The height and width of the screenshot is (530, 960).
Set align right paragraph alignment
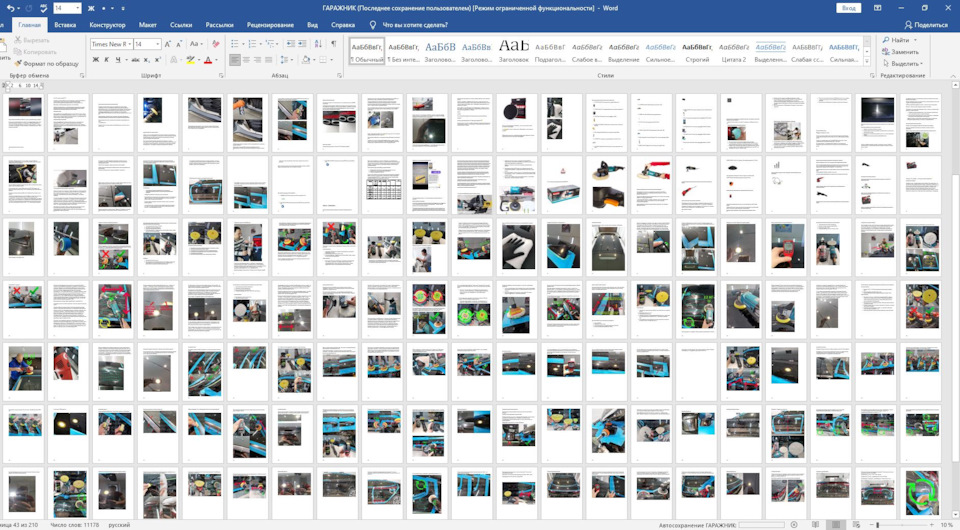pyautogui.click(x=257, y=60)
